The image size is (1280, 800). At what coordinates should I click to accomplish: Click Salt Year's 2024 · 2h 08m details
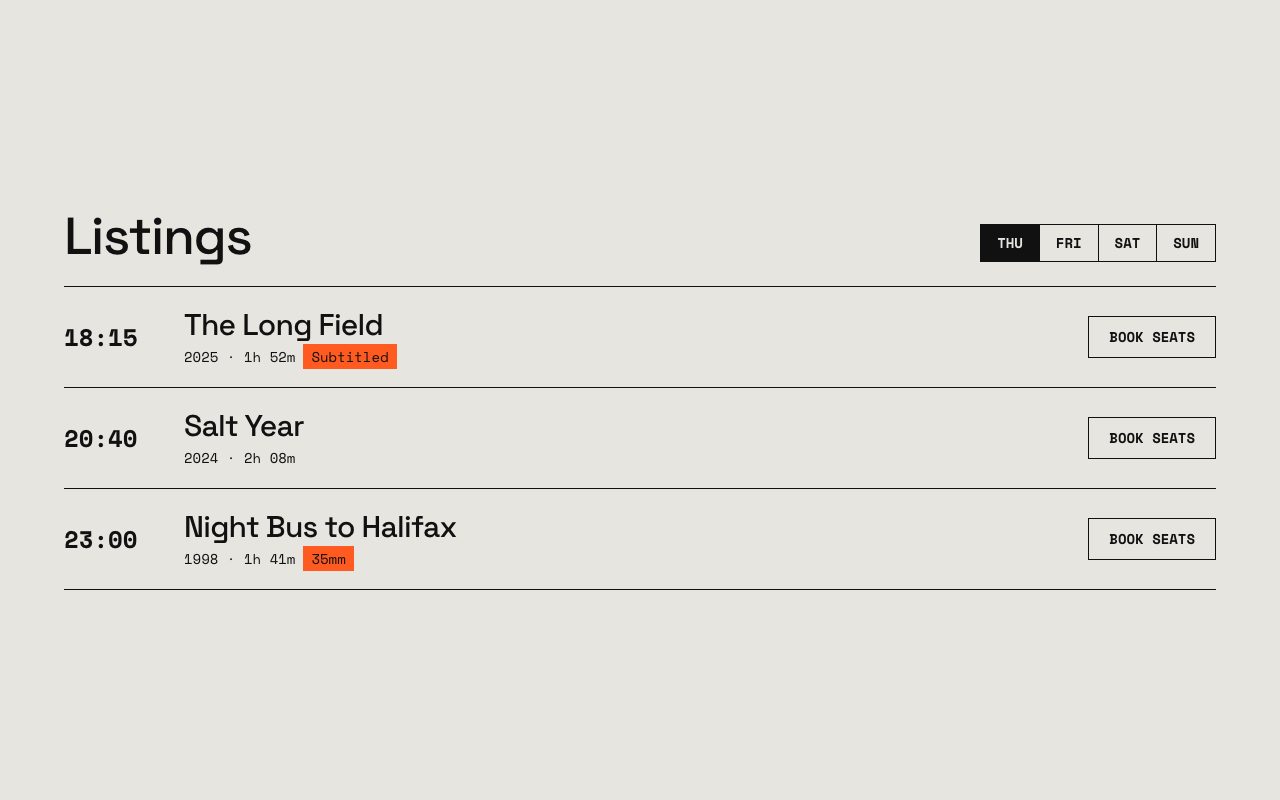click(x=240, y=458)
